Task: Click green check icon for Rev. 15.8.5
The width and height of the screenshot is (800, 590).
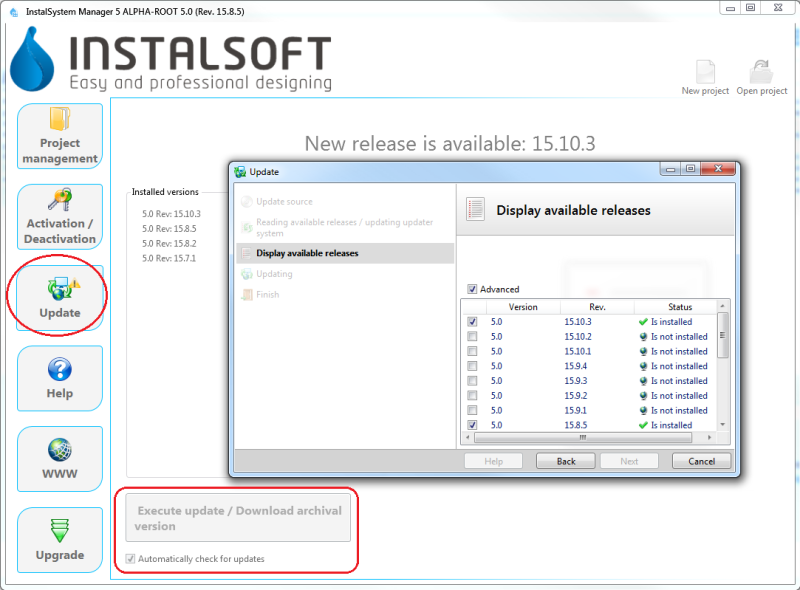Action: [643, 425]
